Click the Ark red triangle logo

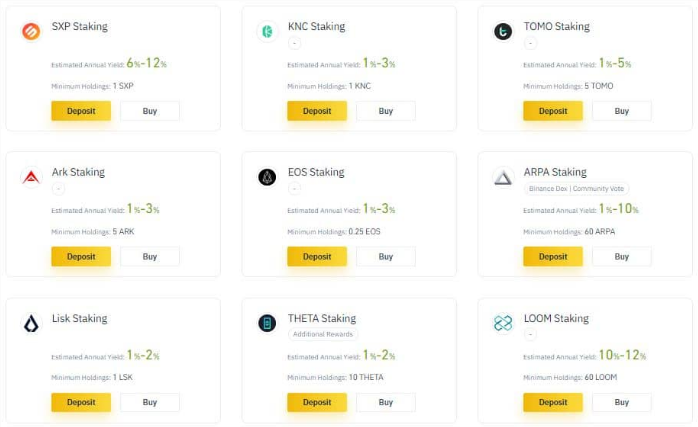tap(31, 177)
